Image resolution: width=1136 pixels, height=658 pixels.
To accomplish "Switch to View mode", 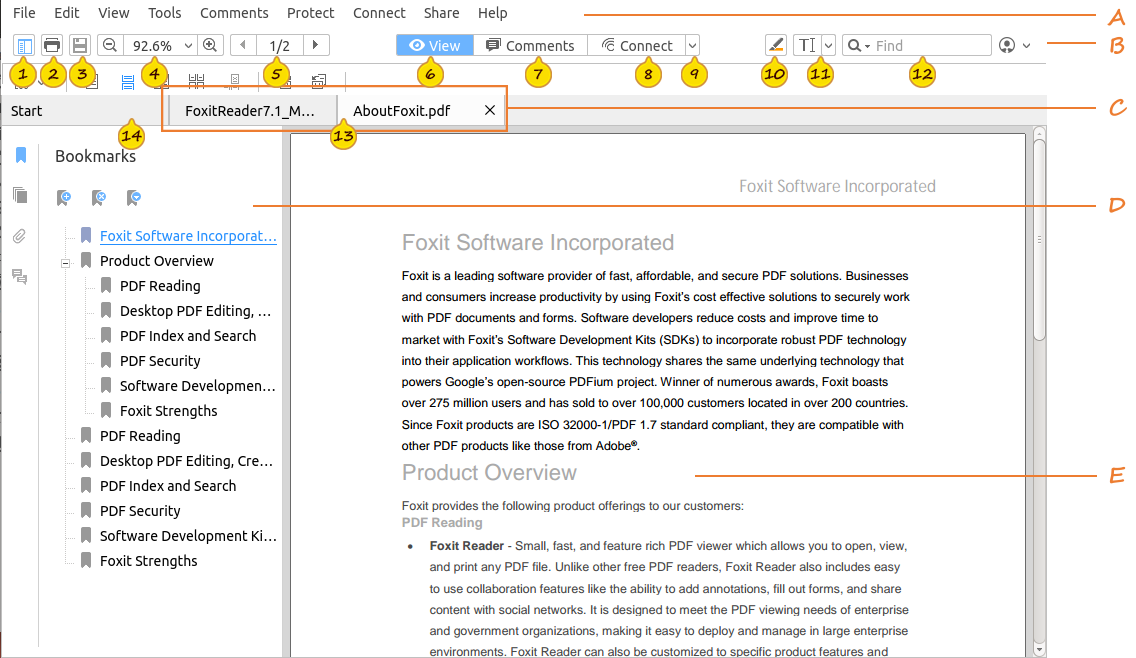I will pyautogui.click(x=435, y=46).
